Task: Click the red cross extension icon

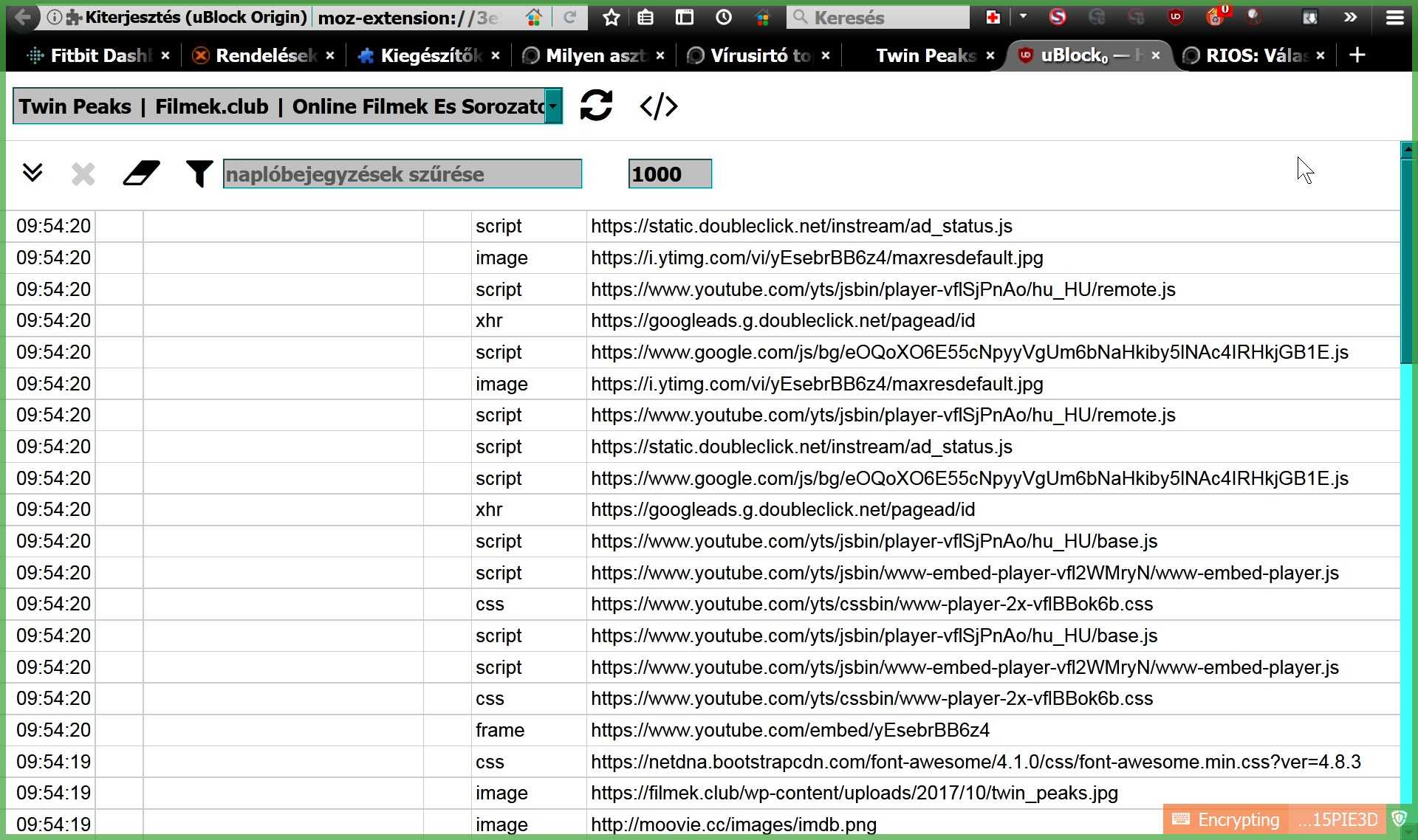Action: click(993, 17)
